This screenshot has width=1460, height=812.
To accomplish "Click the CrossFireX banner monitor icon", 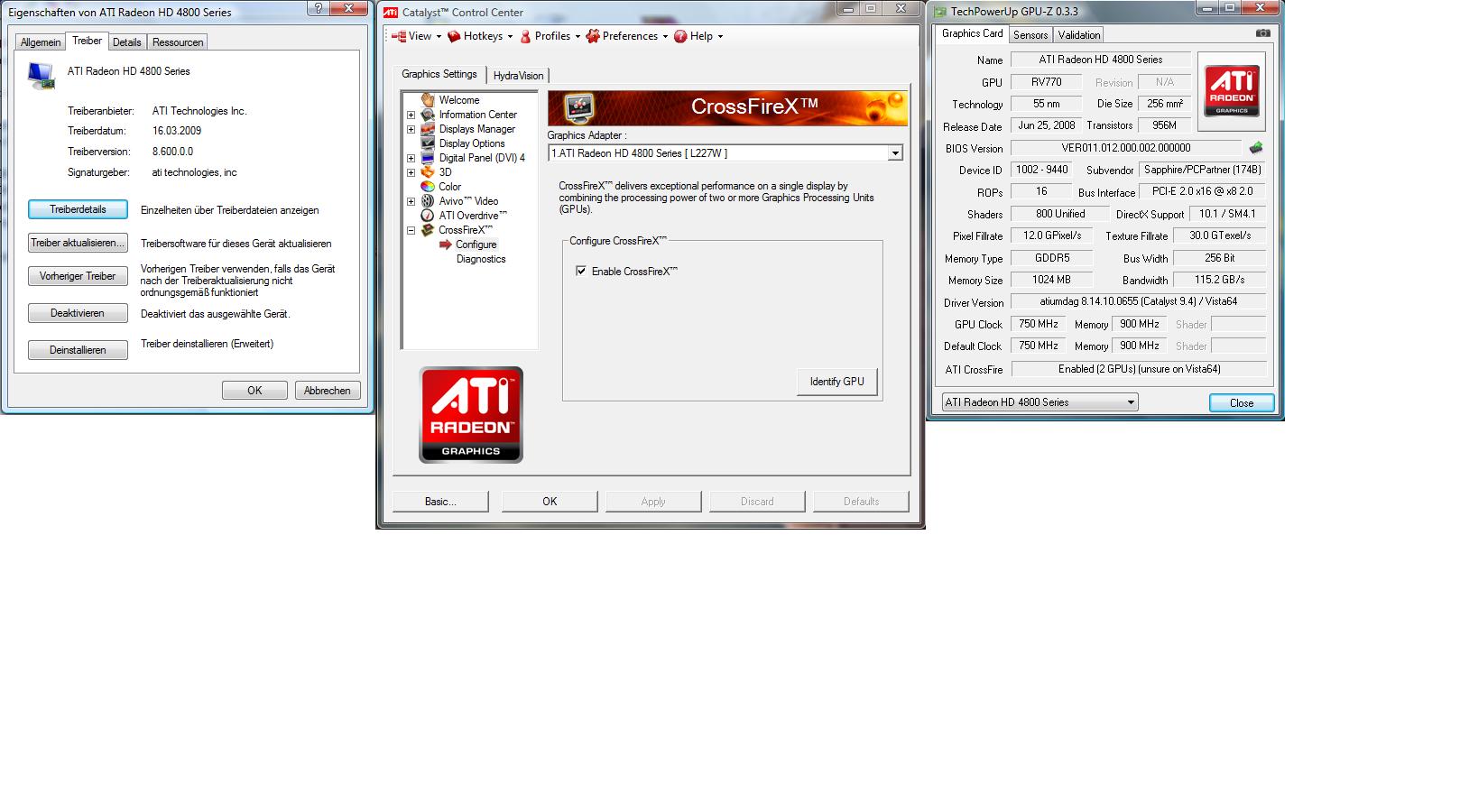I will (x=579, y=107).
